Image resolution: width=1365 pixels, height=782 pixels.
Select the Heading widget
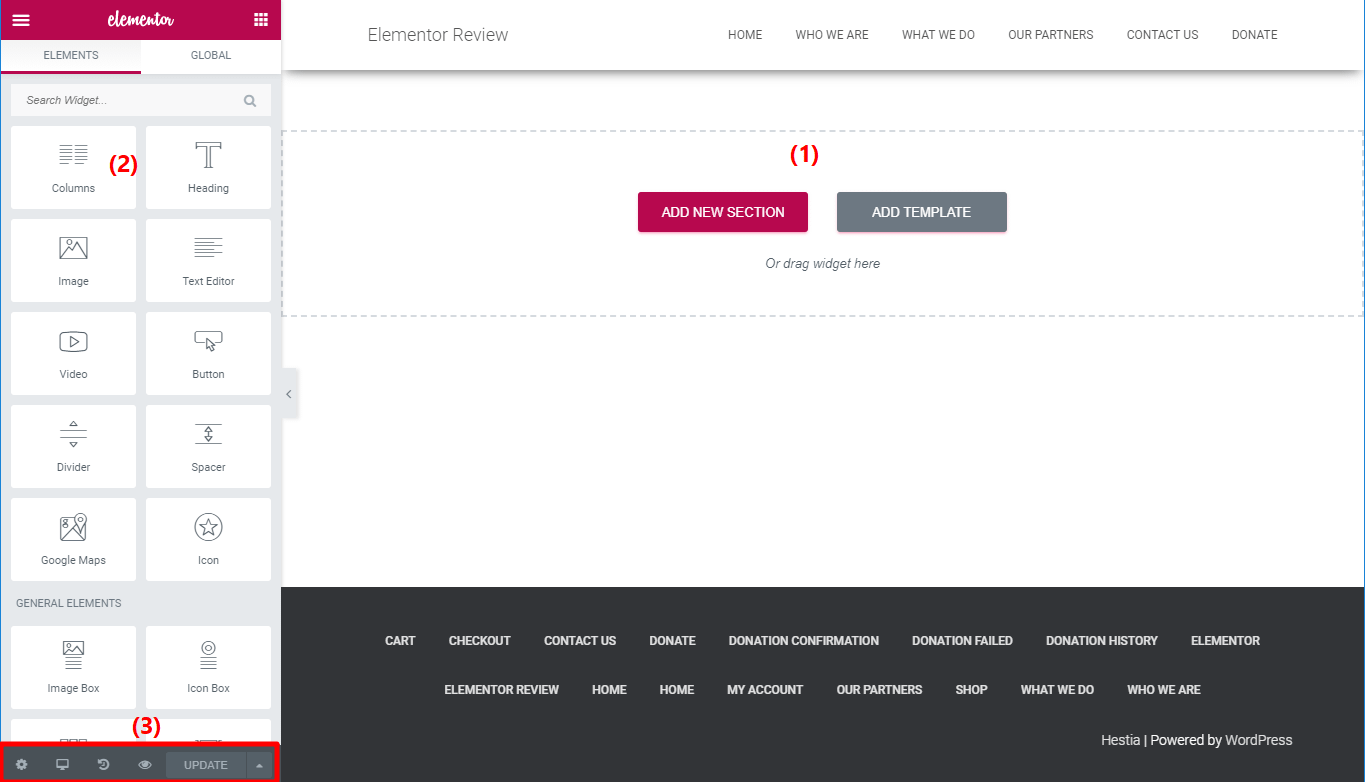click(x=207, y=167)
